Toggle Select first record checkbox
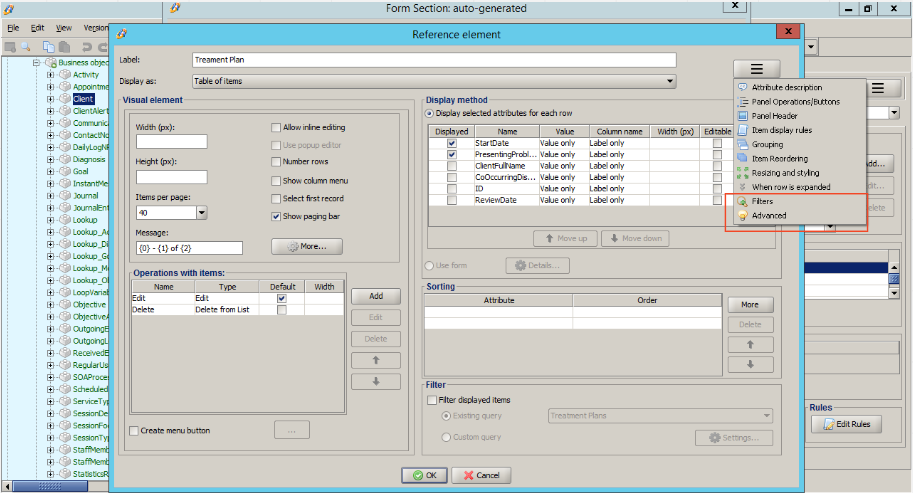 pyautogui.click(x=276, y=198)
